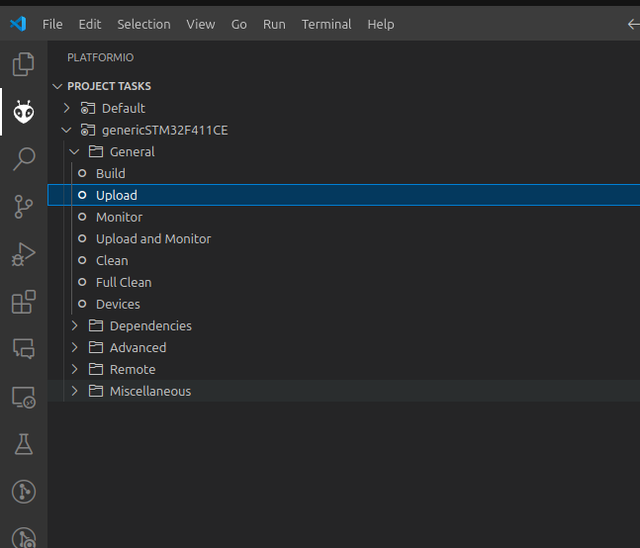Click the PlatformIO alien icon
Screen dimensions: 640x548
click(24, 111)
